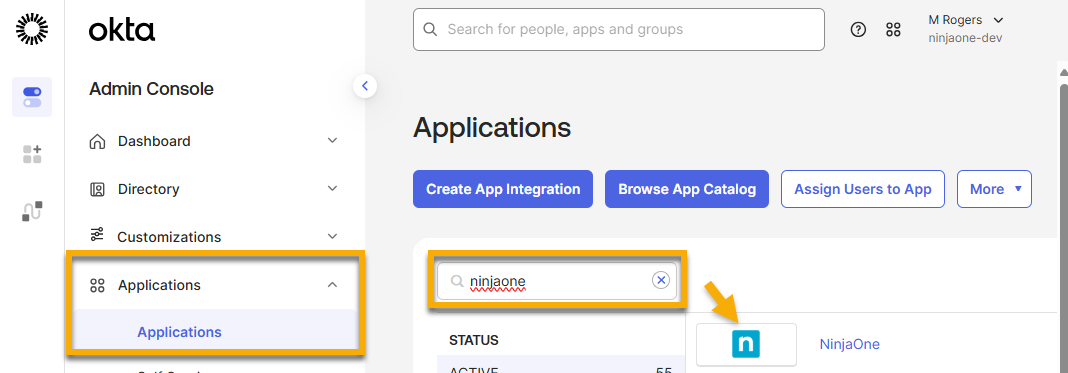This screenshot has width=1068, height=373.
Task: Click the Dashboard home icon
Action: click(x=97, y=142)
